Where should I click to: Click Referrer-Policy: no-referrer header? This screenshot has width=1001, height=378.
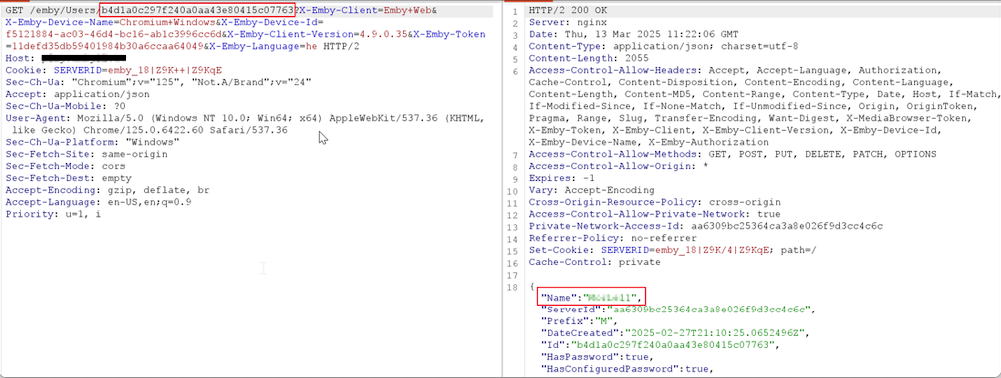(612, 238)
